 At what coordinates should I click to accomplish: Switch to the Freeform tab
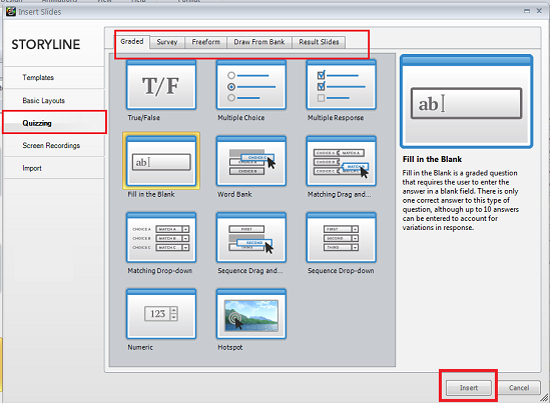click(x=206, y=42)
